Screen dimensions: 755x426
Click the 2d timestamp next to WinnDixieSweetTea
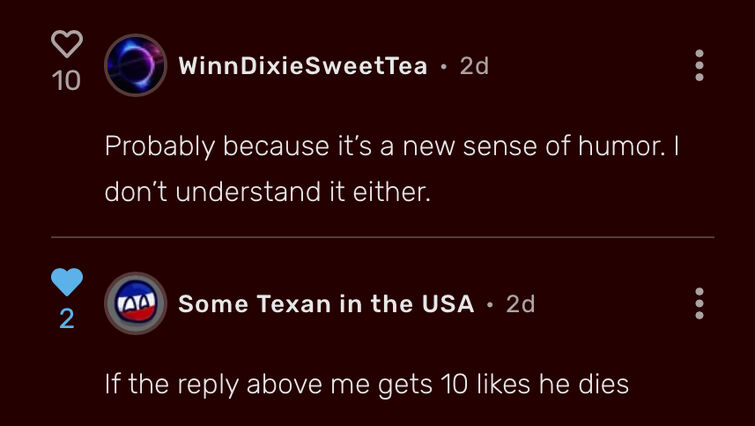(x=474, y=65)
